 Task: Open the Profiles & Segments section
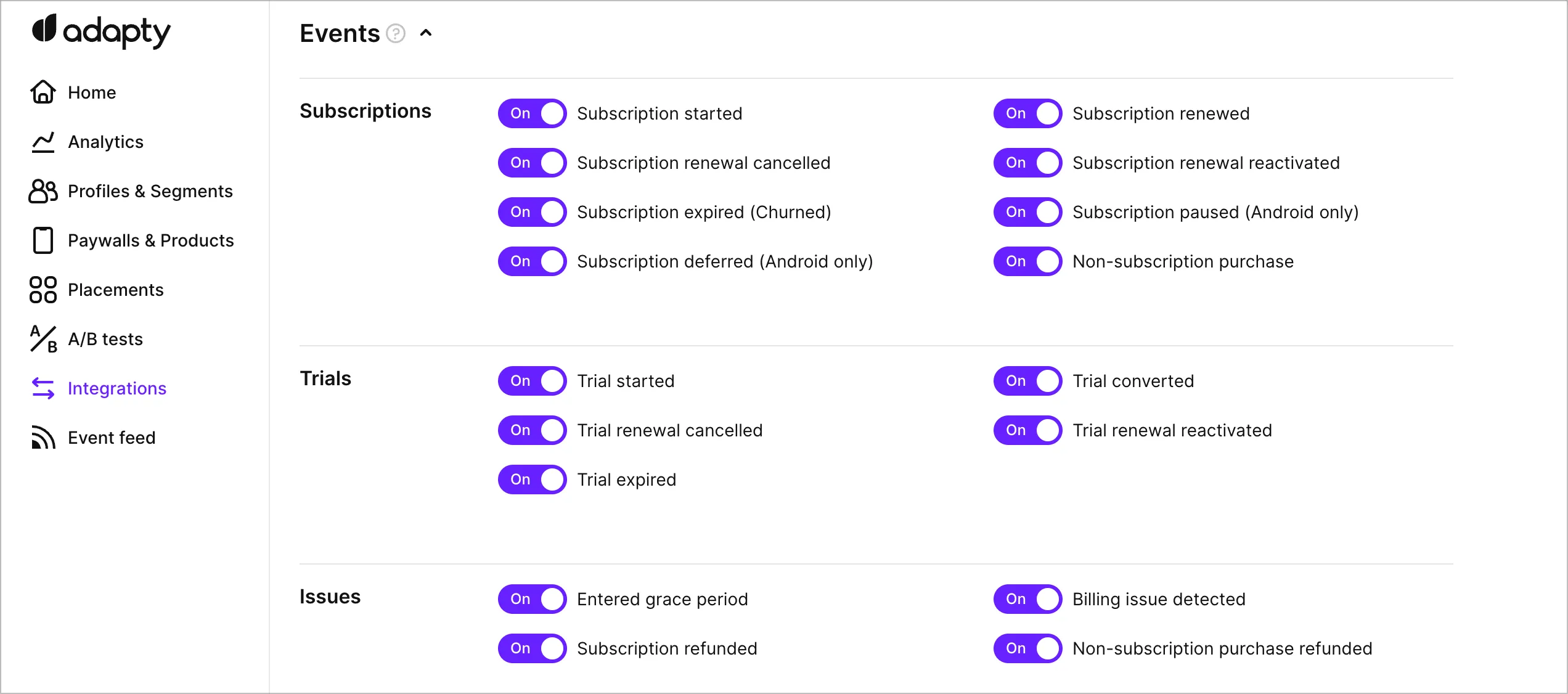tap(150, 191)
